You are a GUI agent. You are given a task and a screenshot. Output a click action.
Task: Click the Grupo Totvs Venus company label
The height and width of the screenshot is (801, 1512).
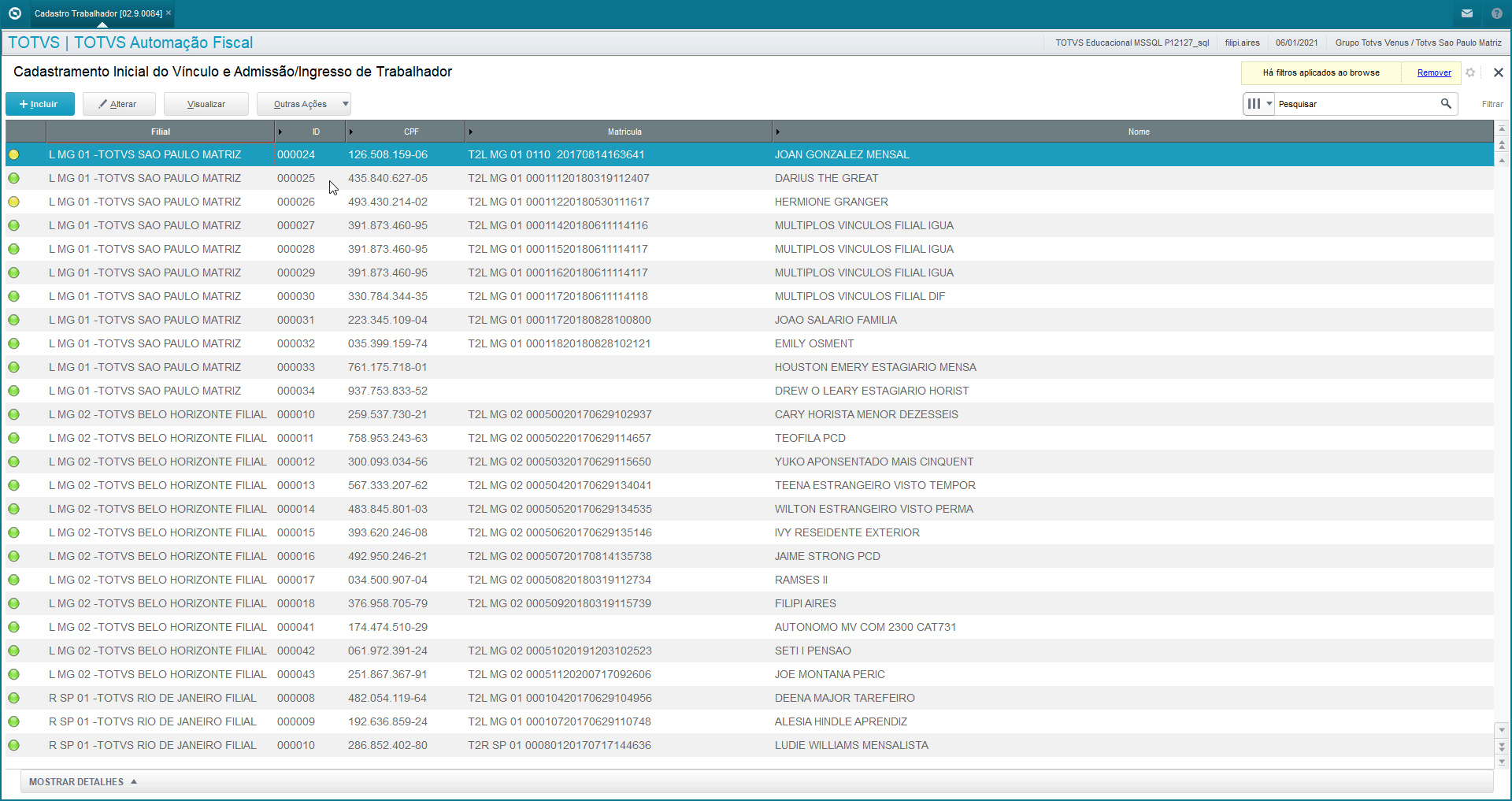1418,43
